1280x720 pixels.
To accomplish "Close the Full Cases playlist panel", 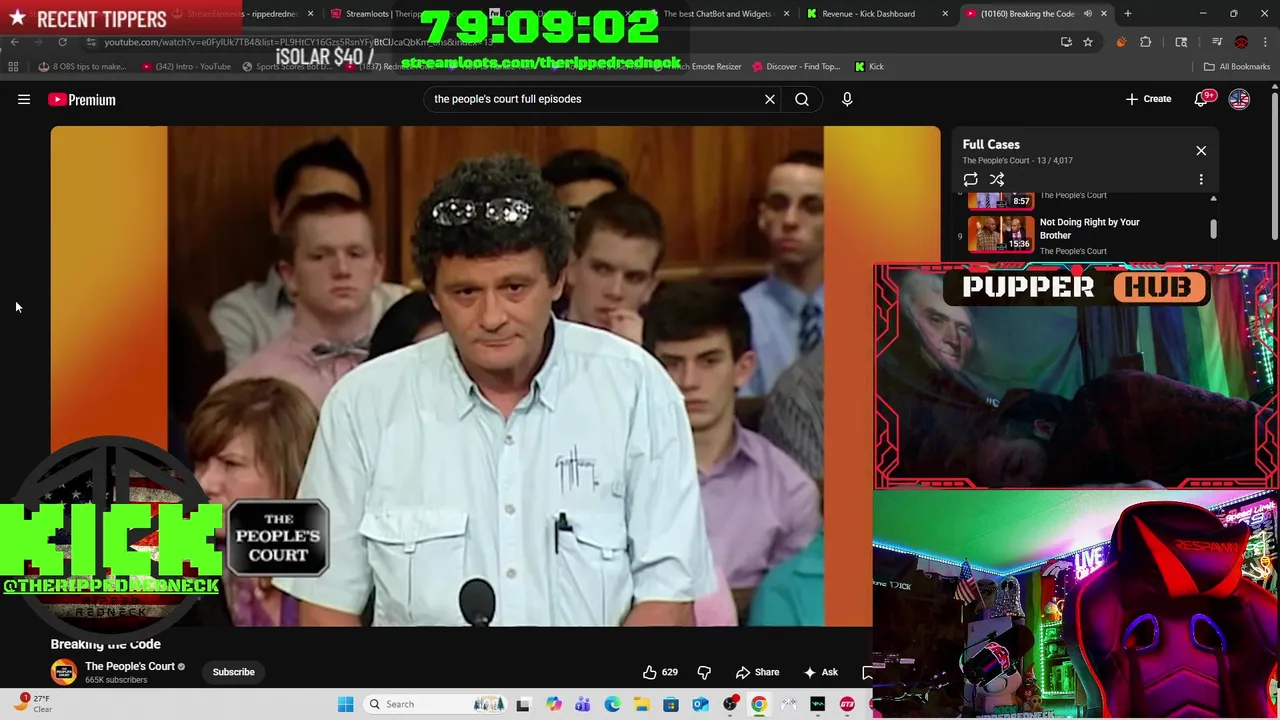I will 1201,150.
